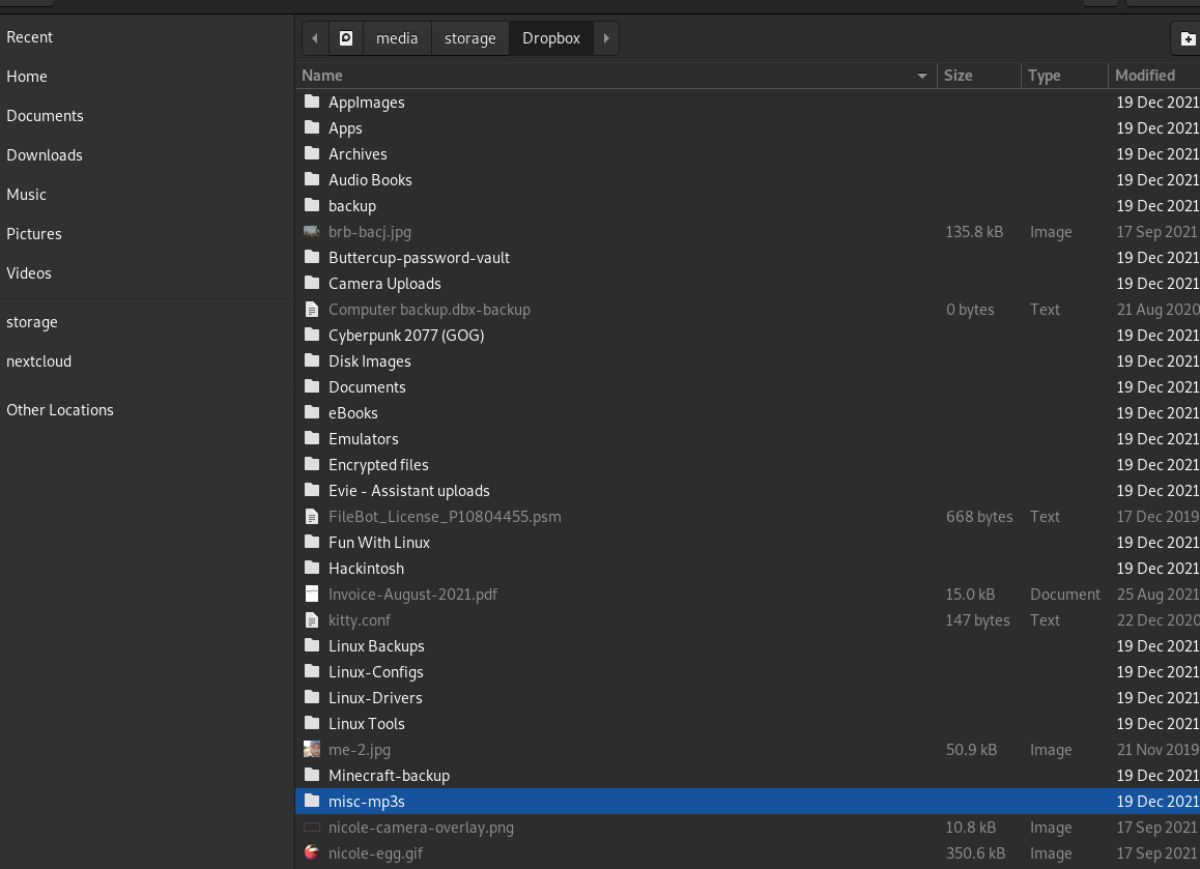The height and width of the screenshot is (869, 1200).
Task: Click the nicole-egg.gif file icon
Action: 311,853
